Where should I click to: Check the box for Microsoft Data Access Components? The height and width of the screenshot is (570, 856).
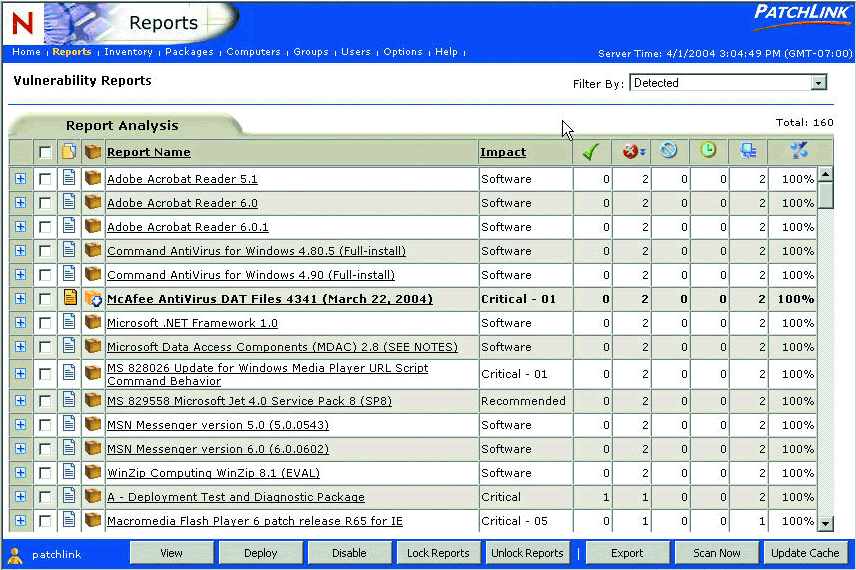pos(45,347)
